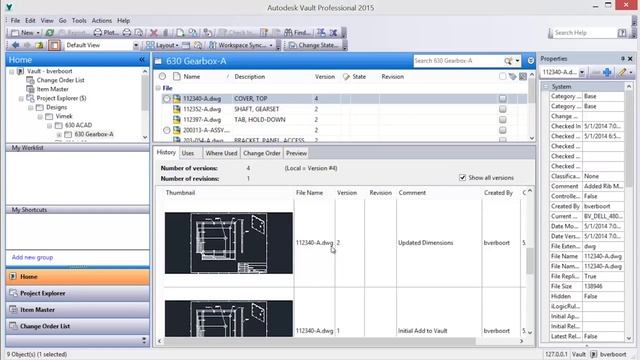This screenshot has width=640, height=360.
Task: Toggle checkbox for 200313-A-ASSY row
Action: 502,130
